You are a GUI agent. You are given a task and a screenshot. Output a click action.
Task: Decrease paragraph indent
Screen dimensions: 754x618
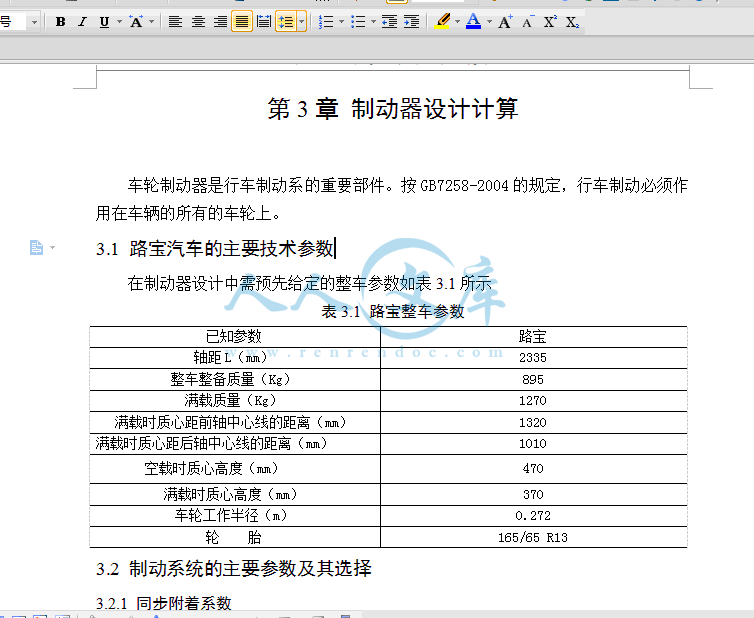click(389, 22)
